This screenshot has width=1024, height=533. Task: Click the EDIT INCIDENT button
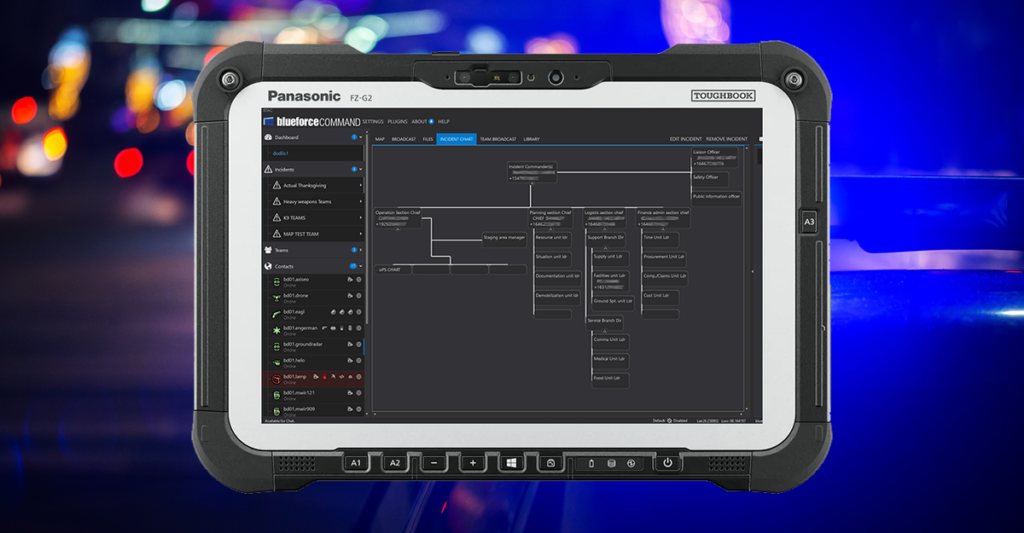coord(686,139)
